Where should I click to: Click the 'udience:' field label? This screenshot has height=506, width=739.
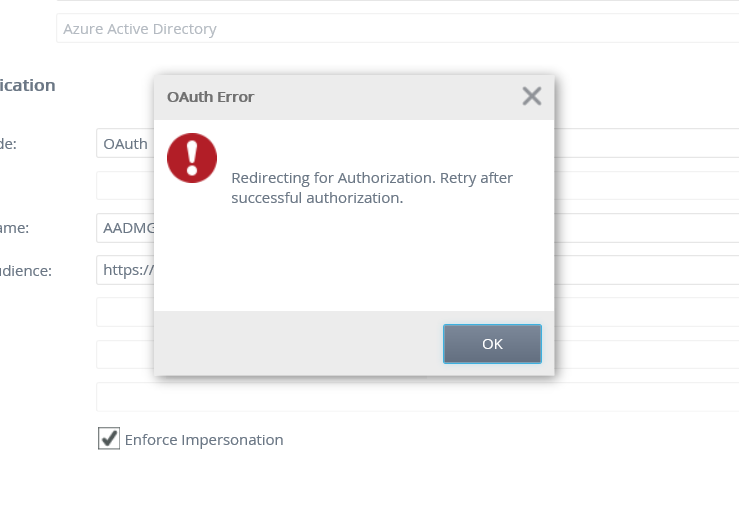(x=26, y=270)
